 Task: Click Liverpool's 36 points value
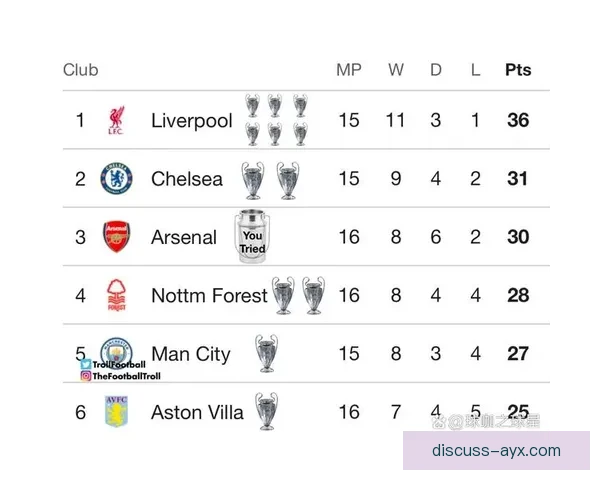tap(518, 121)
